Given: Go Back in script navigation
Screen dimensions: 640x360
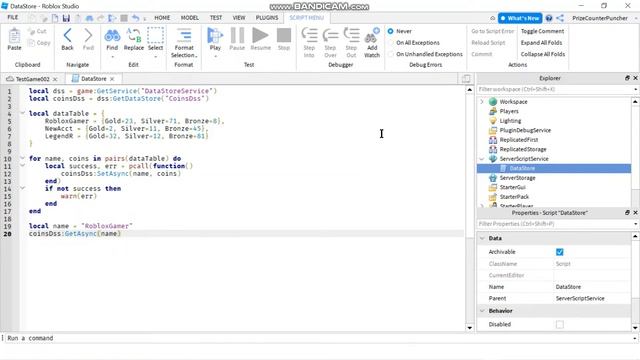Looking at the screenshot, I should [67, 40].
